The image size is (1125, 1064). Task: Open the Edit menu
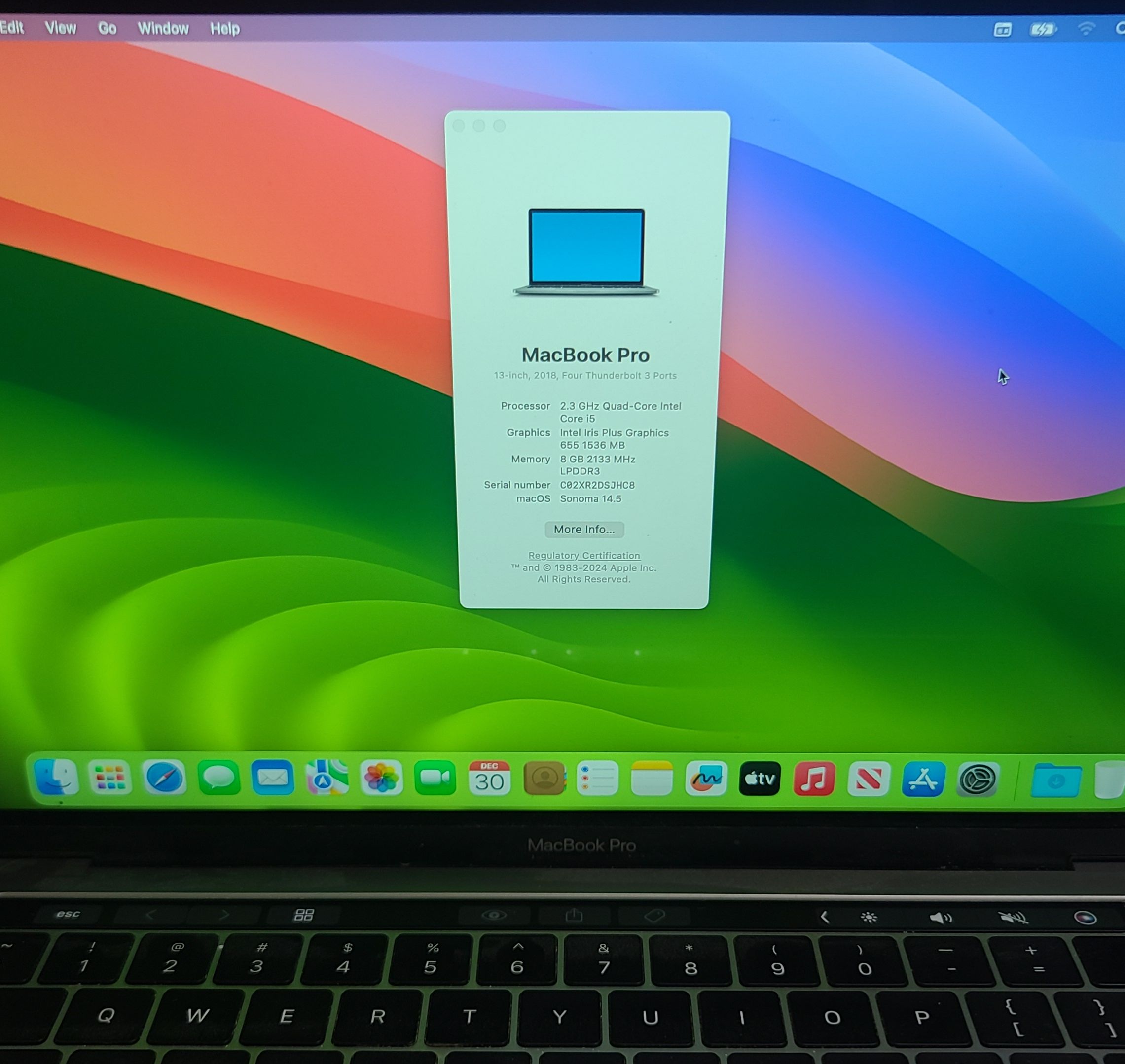12,28
